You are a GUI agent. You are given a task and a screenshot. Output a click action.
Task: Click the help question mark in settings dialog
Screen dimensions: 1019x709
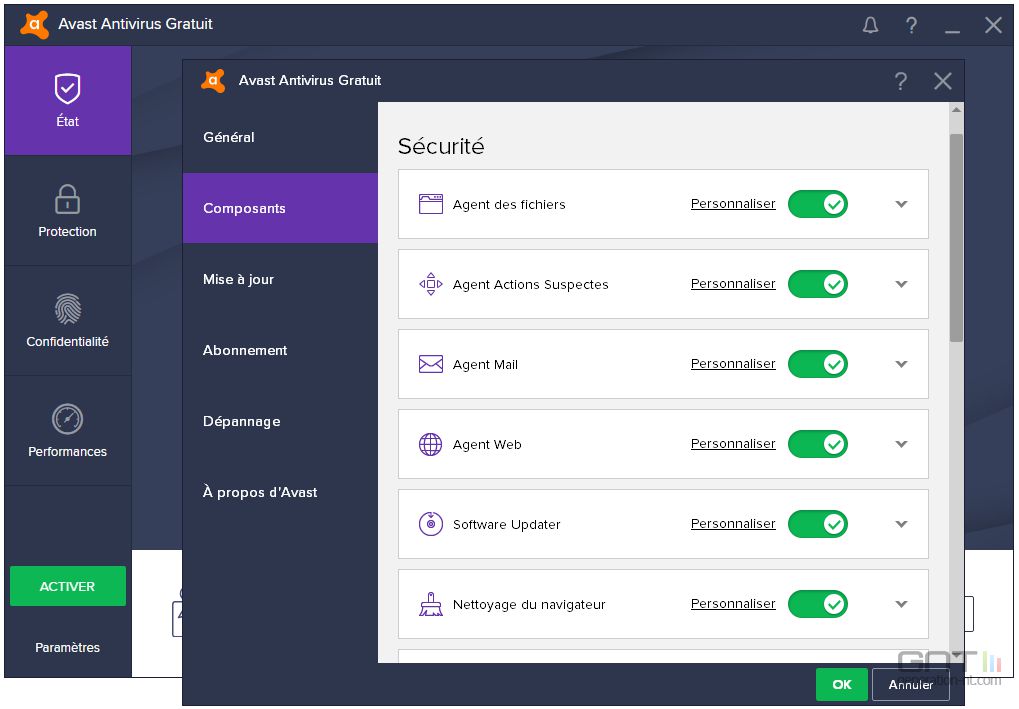(900, 81)
